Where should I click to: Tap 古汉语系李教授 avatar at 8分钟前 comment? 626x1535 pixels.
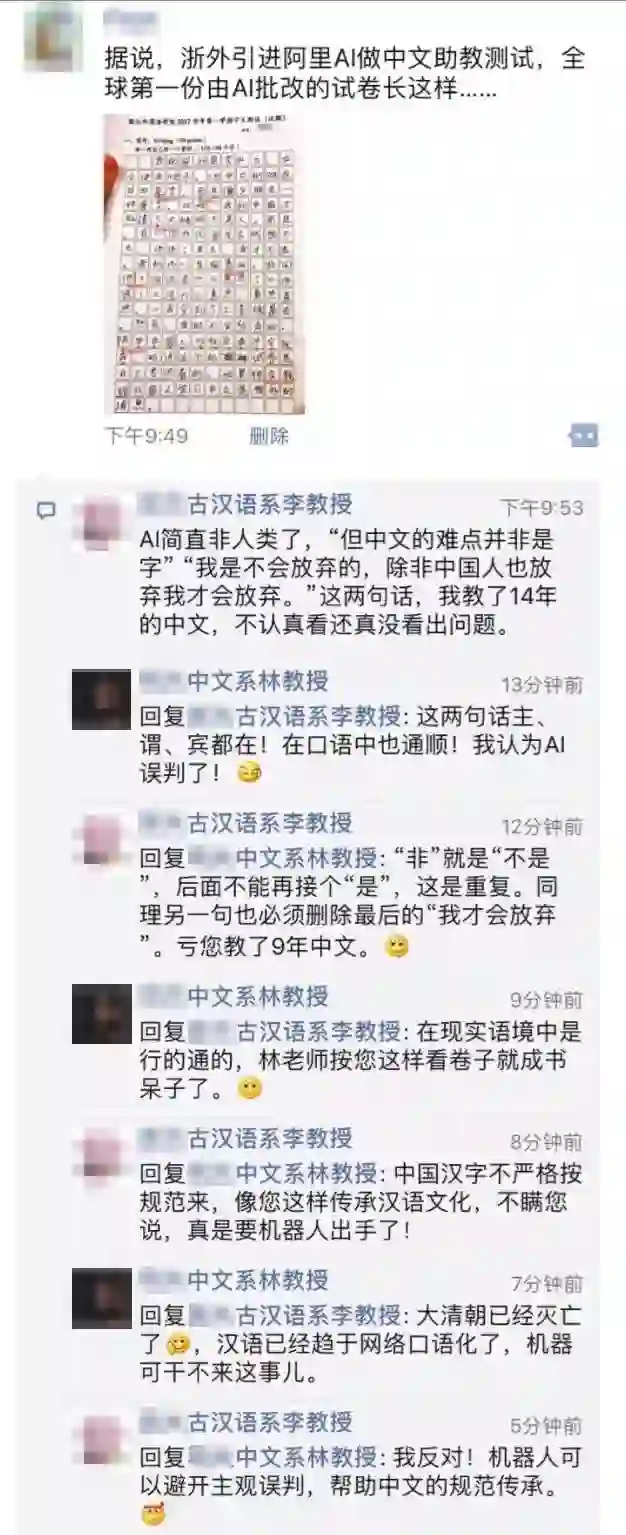[x=102, y=1156]
